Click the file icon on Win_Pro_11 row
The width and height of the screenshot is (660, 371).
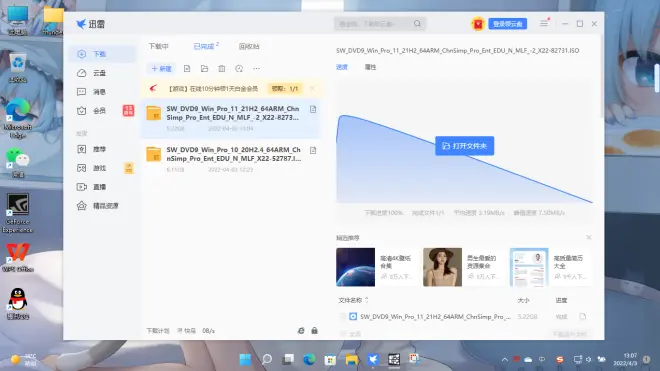click(313, 109)
